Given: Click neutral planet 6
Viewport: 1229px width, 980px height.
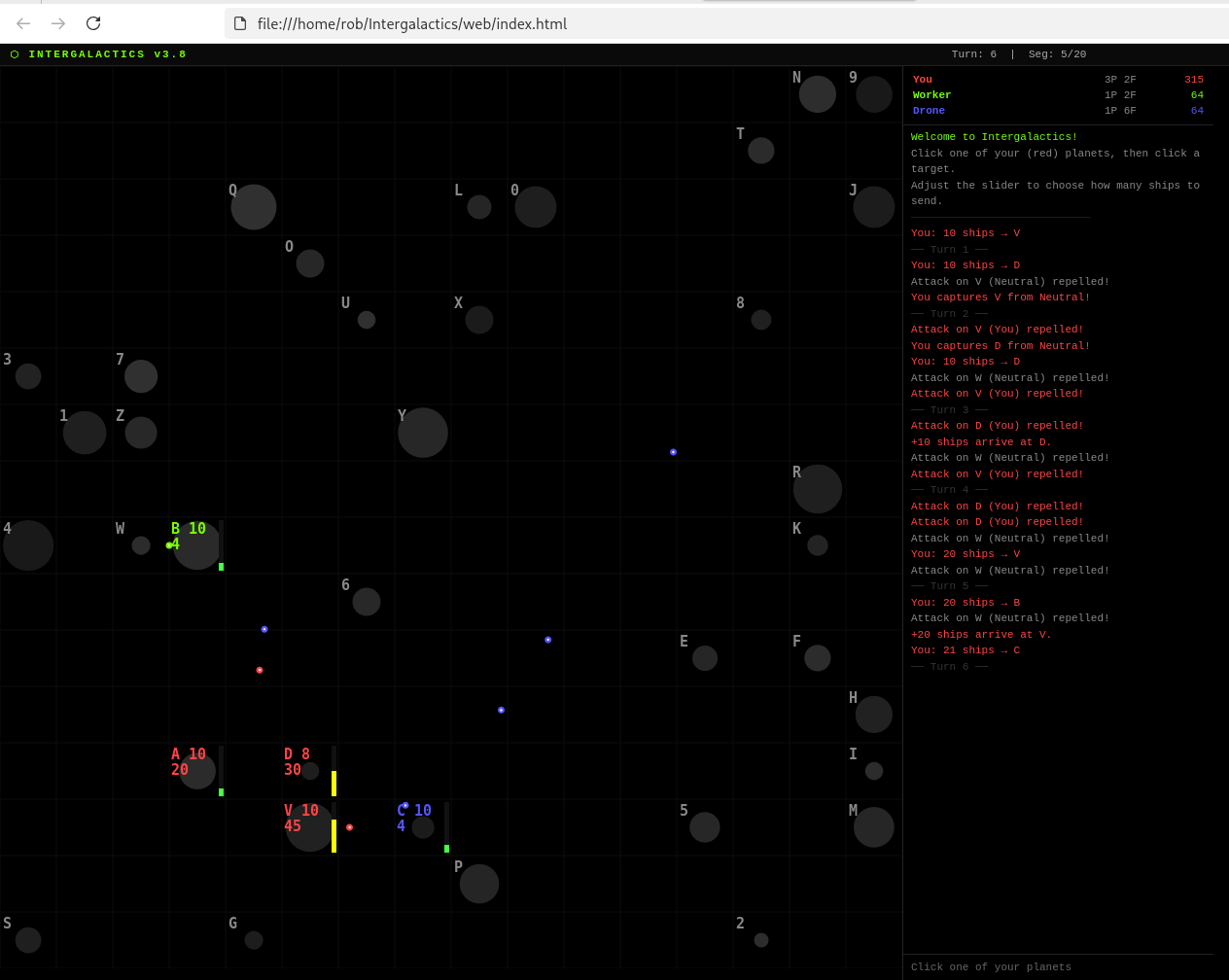Looking at the screenshot, I should coord(367,602).
